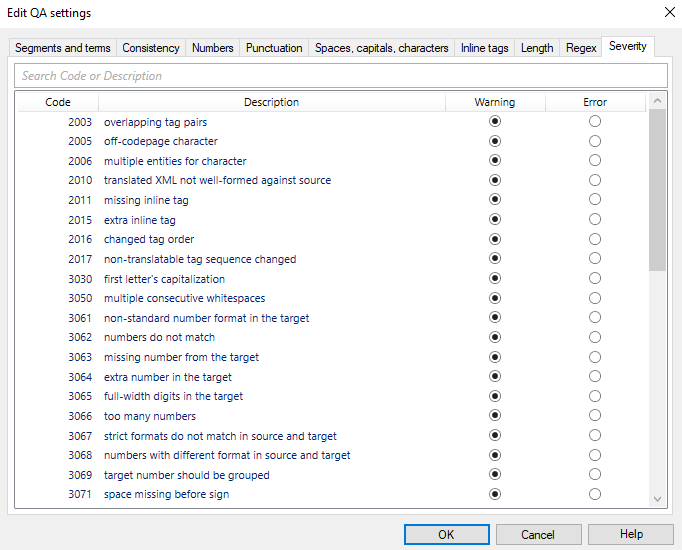Image resolution: width=682 pixels, height=550 pixels.
Task: Click the code cell 2017
Action: tap(80, 259)
